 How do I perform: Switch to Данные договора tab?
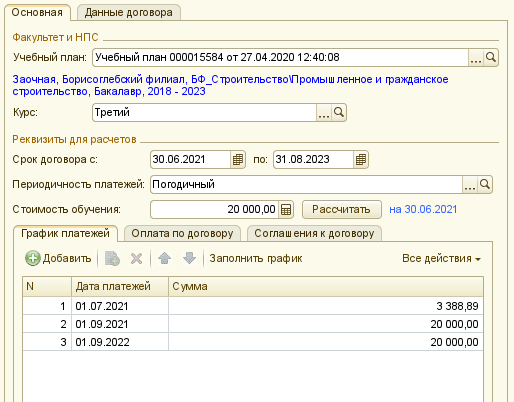(x=129, y=13)
